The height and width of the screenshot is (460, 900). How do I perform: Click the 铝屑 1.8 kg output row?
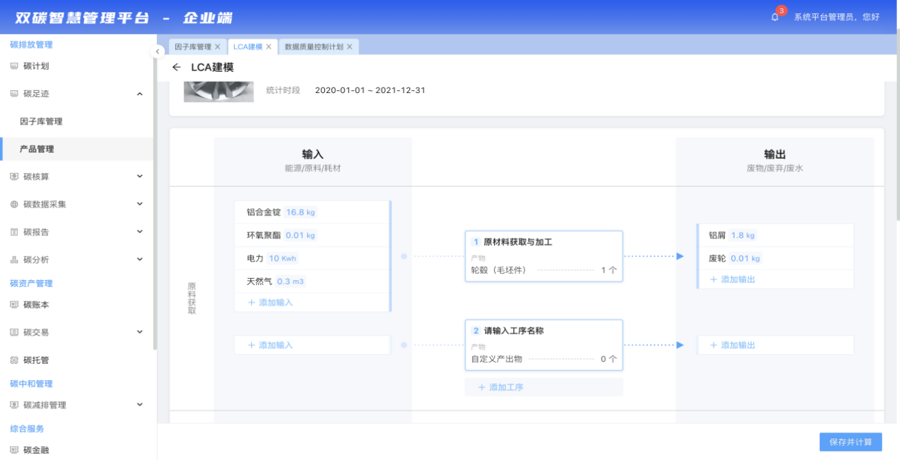[x=776, y=235]
